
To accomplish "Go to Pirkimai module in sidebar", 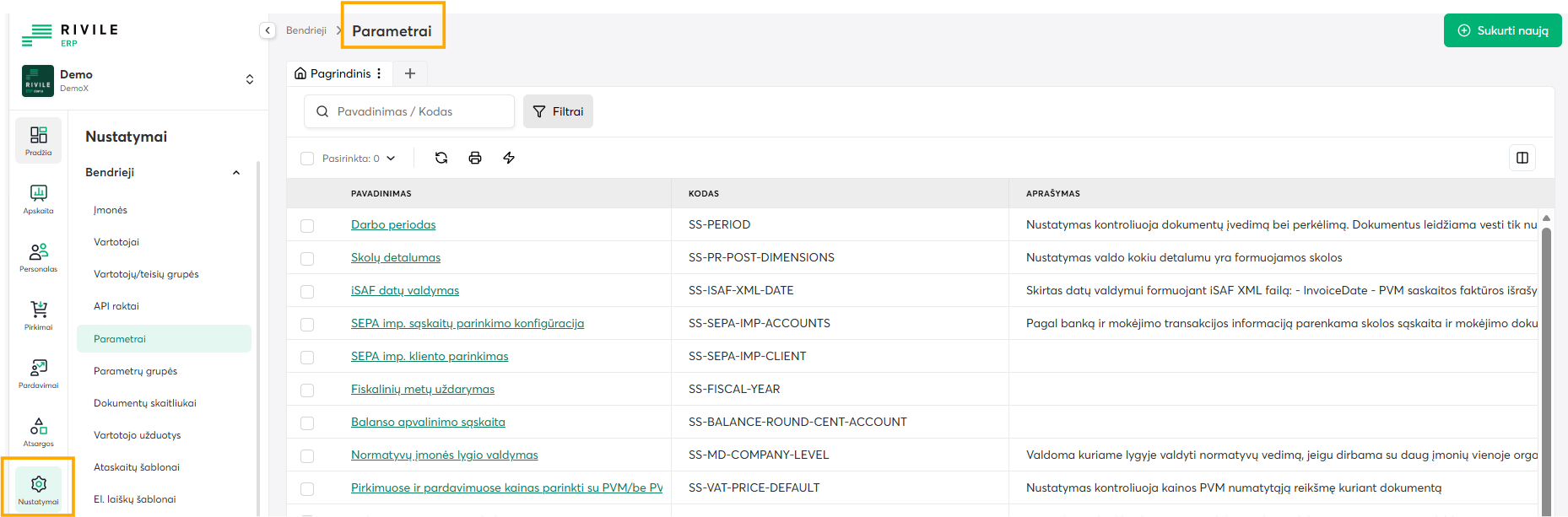I will pos(38,315).
